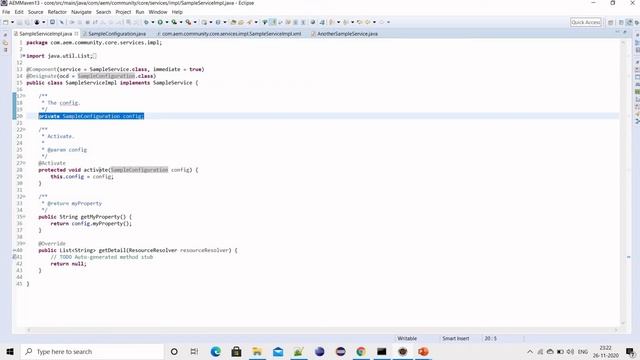
Task: Select the Java perspective icon
Action: click(629, 22)
